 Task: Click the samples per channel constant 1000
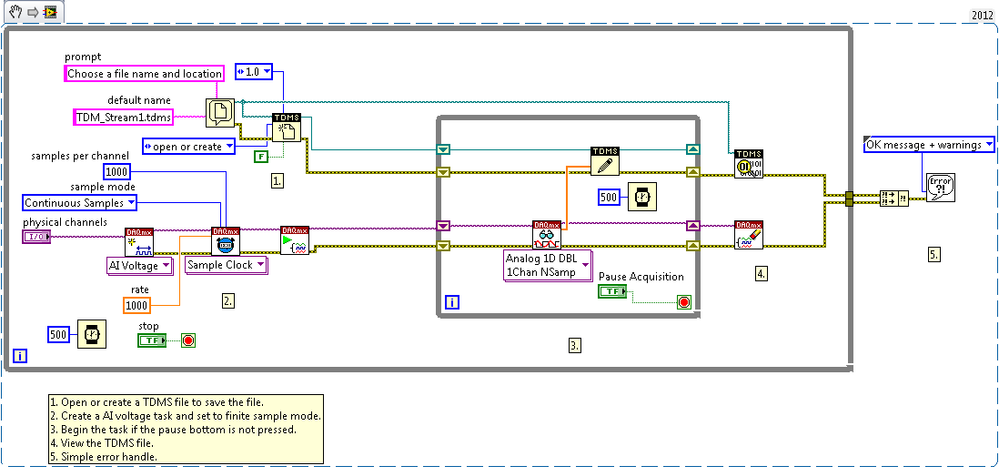[118, 171]
